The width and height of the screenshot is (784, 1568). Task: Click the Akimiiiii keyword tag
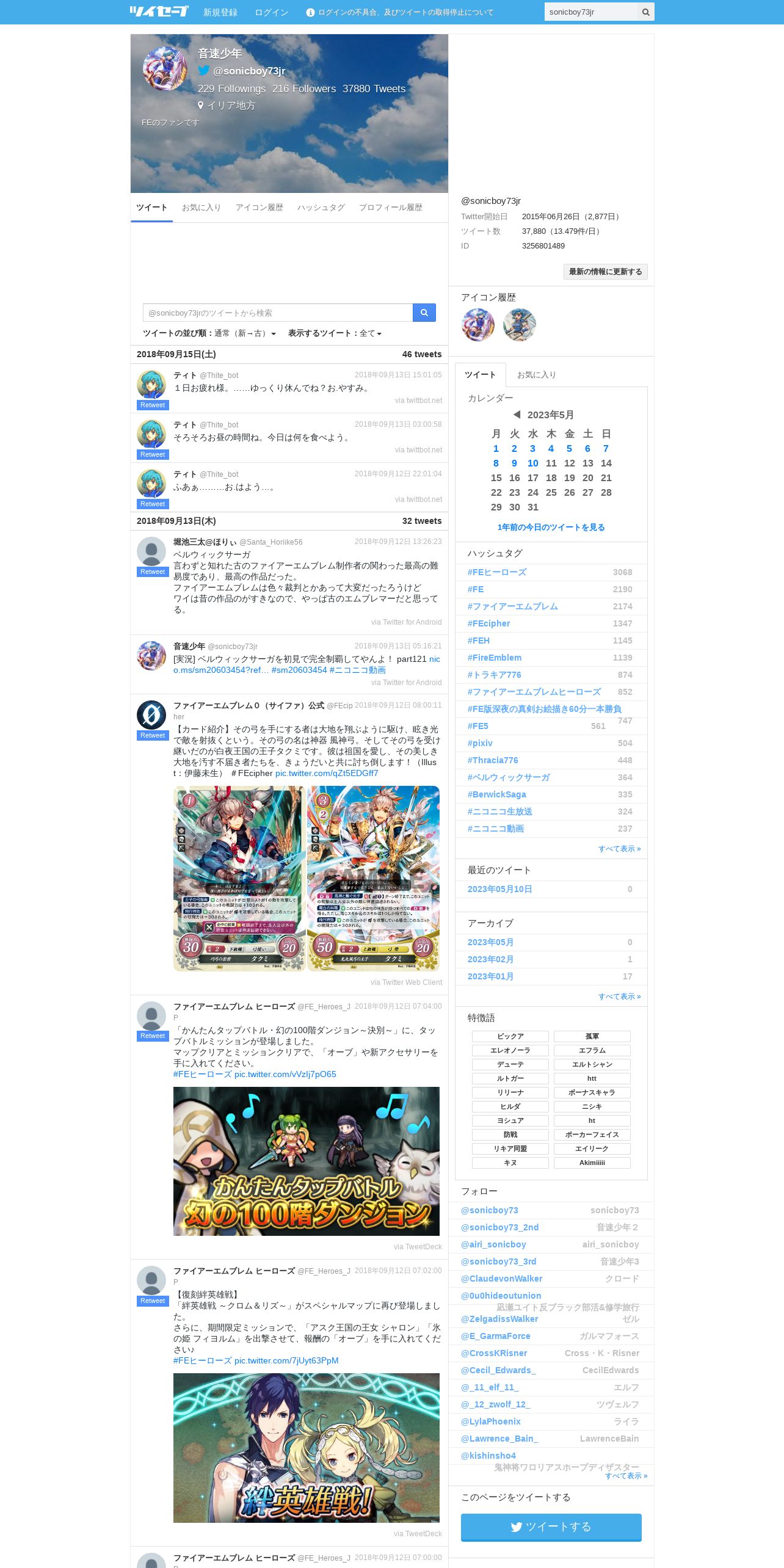coord(592,1163)
